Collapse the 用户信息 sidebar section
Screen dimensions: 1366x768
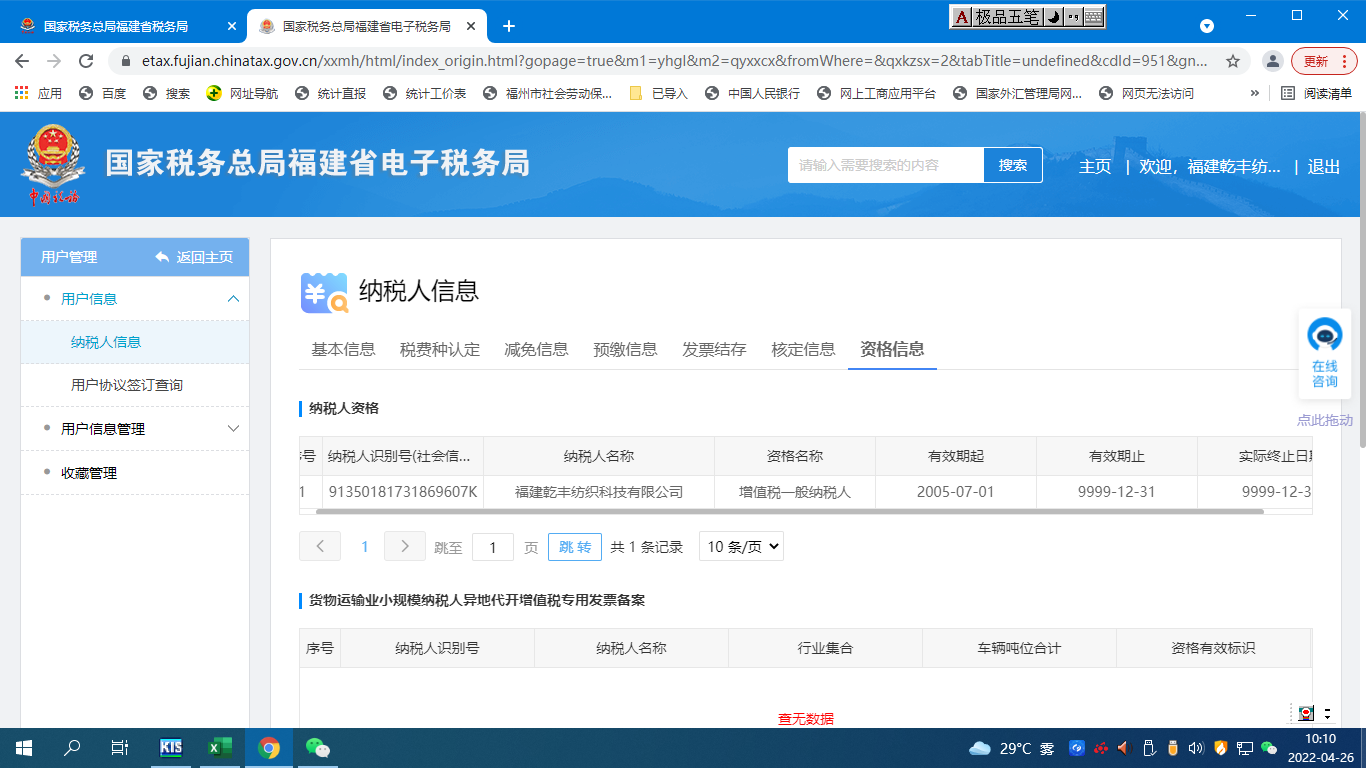234,299
